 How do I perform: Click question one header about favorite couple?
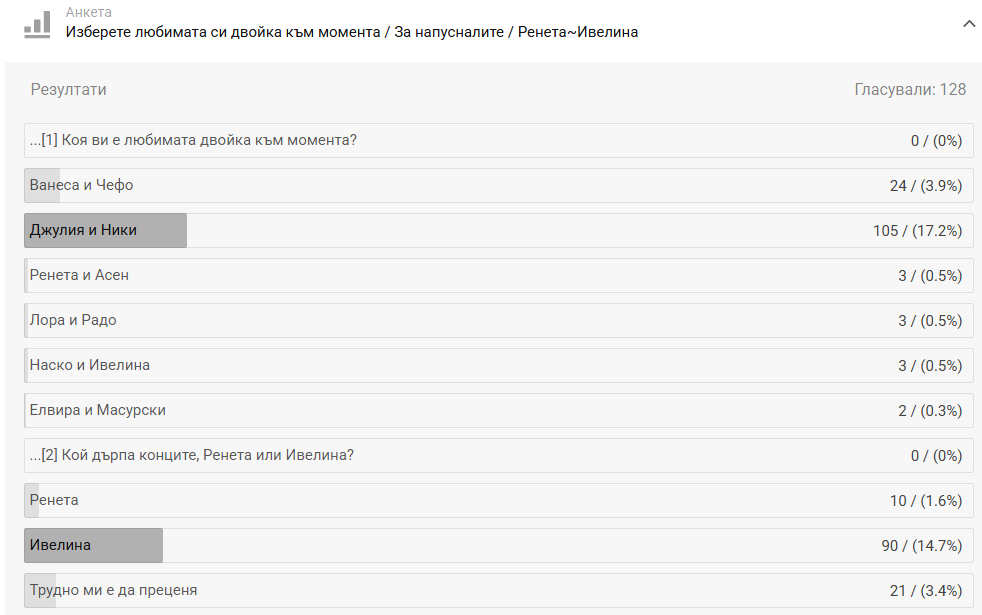click(x=499, y=140)
